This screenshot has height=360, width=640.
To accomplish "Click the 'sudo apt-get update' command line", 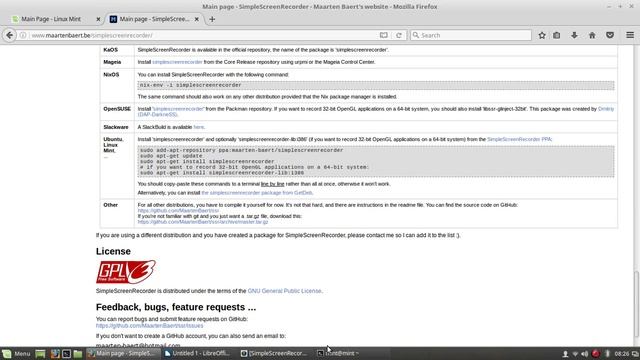I will [171, 156].
